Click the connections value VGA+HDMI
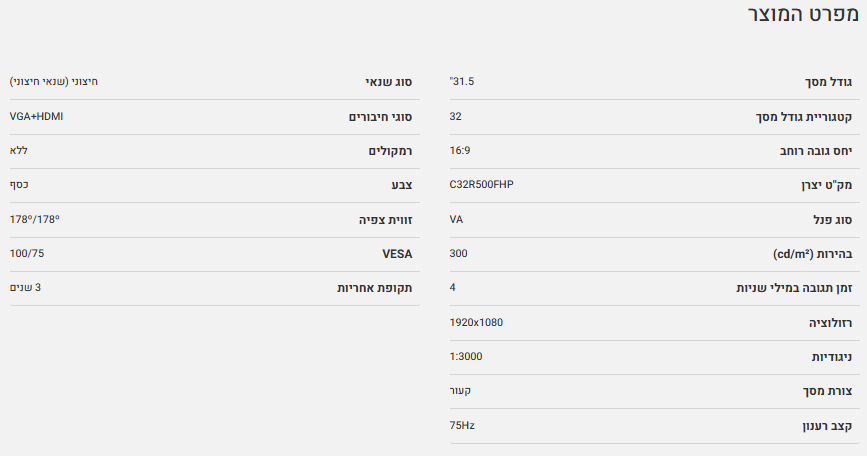 coord(36,116)
